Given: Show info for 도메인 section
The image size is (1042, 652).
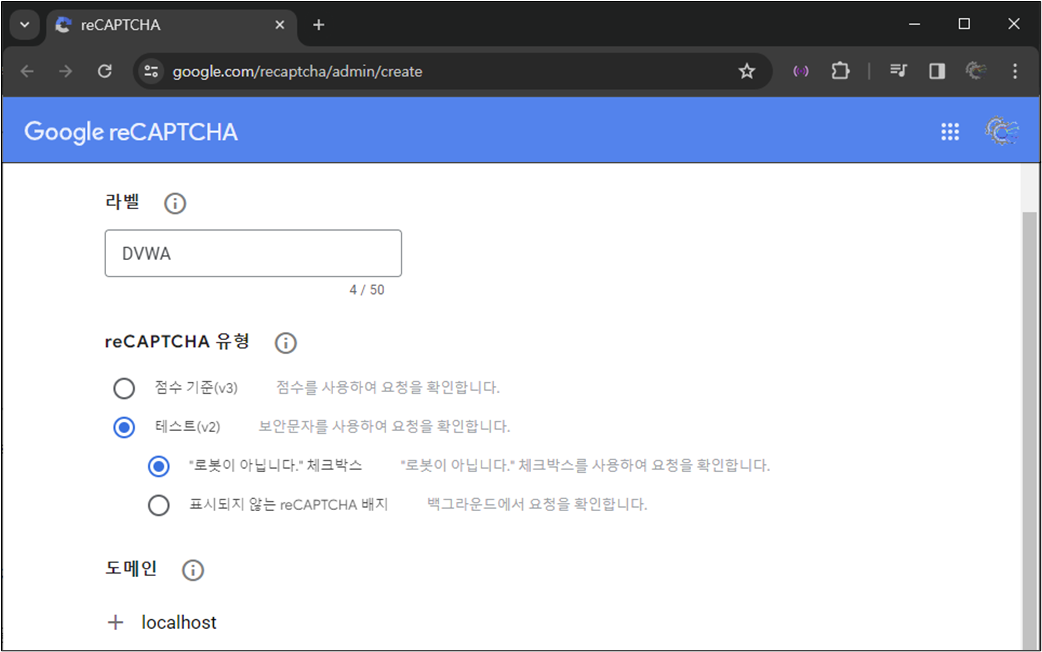Looking at the screenshot, I should click(193, 570).
